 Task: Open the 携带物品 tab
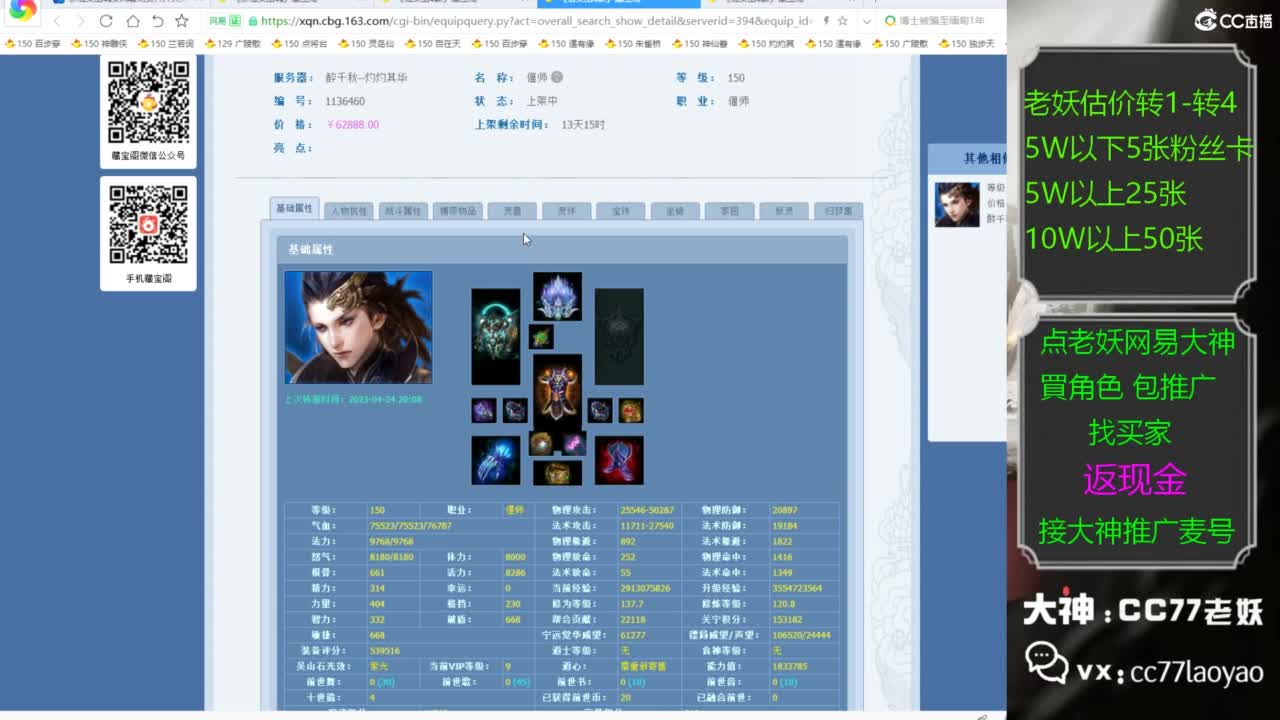pyautogui.click(x=458, y=211)
